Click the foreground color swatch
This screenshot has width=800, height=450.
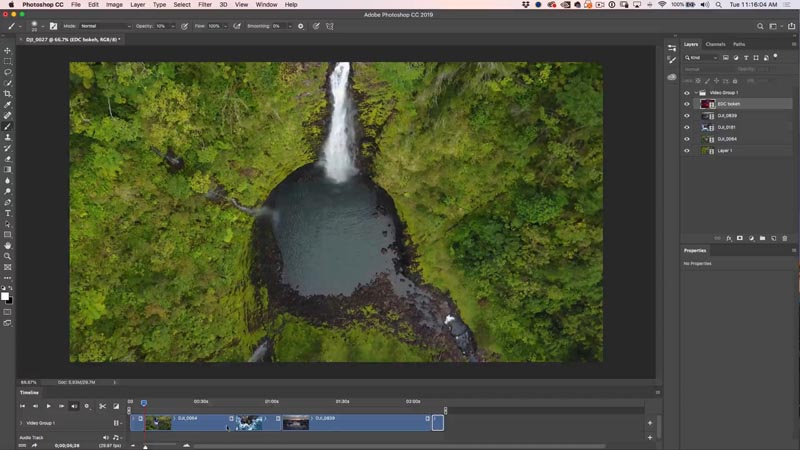click(5, 296)
